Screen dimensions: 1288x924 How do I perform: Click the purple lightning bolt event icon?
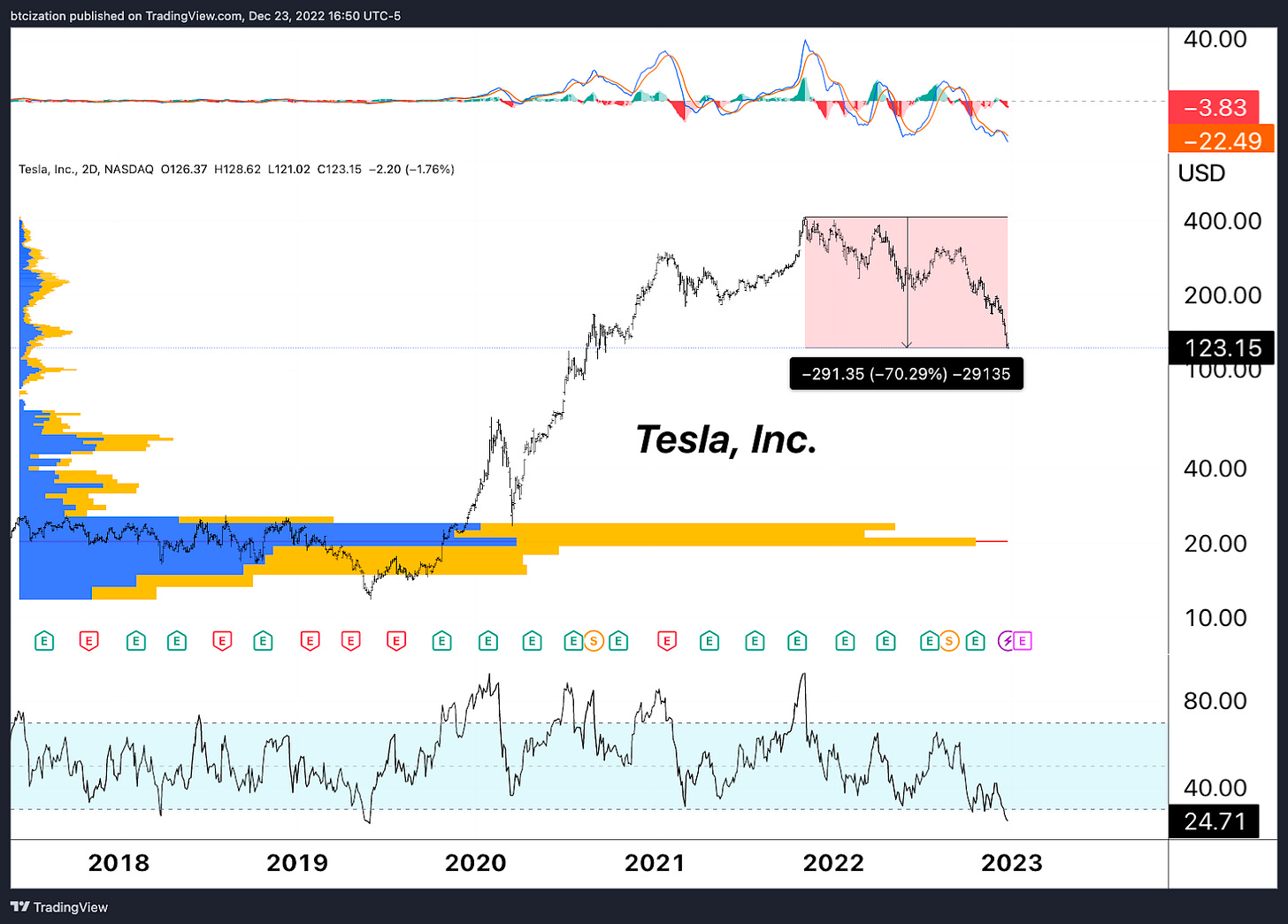click(x=1007, y=641)
